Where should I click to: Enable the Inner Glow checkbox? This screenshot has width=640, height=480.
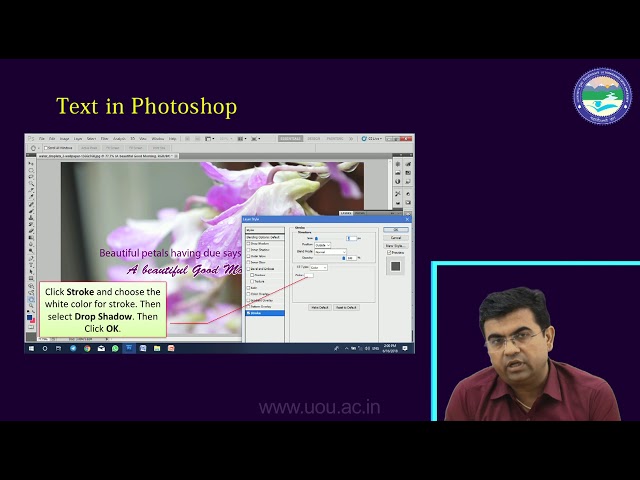click(248, 262)
